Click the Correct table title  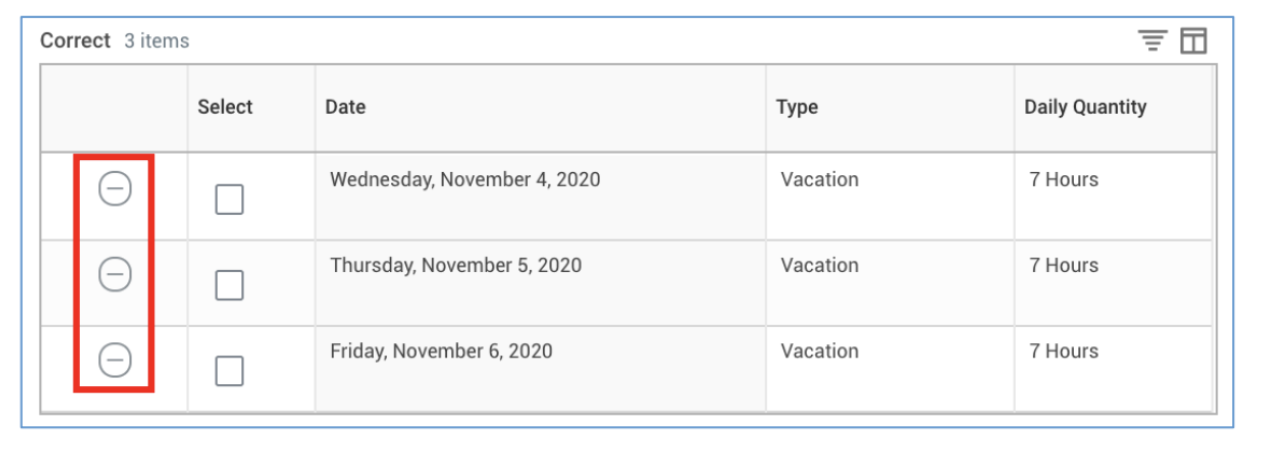(75, 41)
